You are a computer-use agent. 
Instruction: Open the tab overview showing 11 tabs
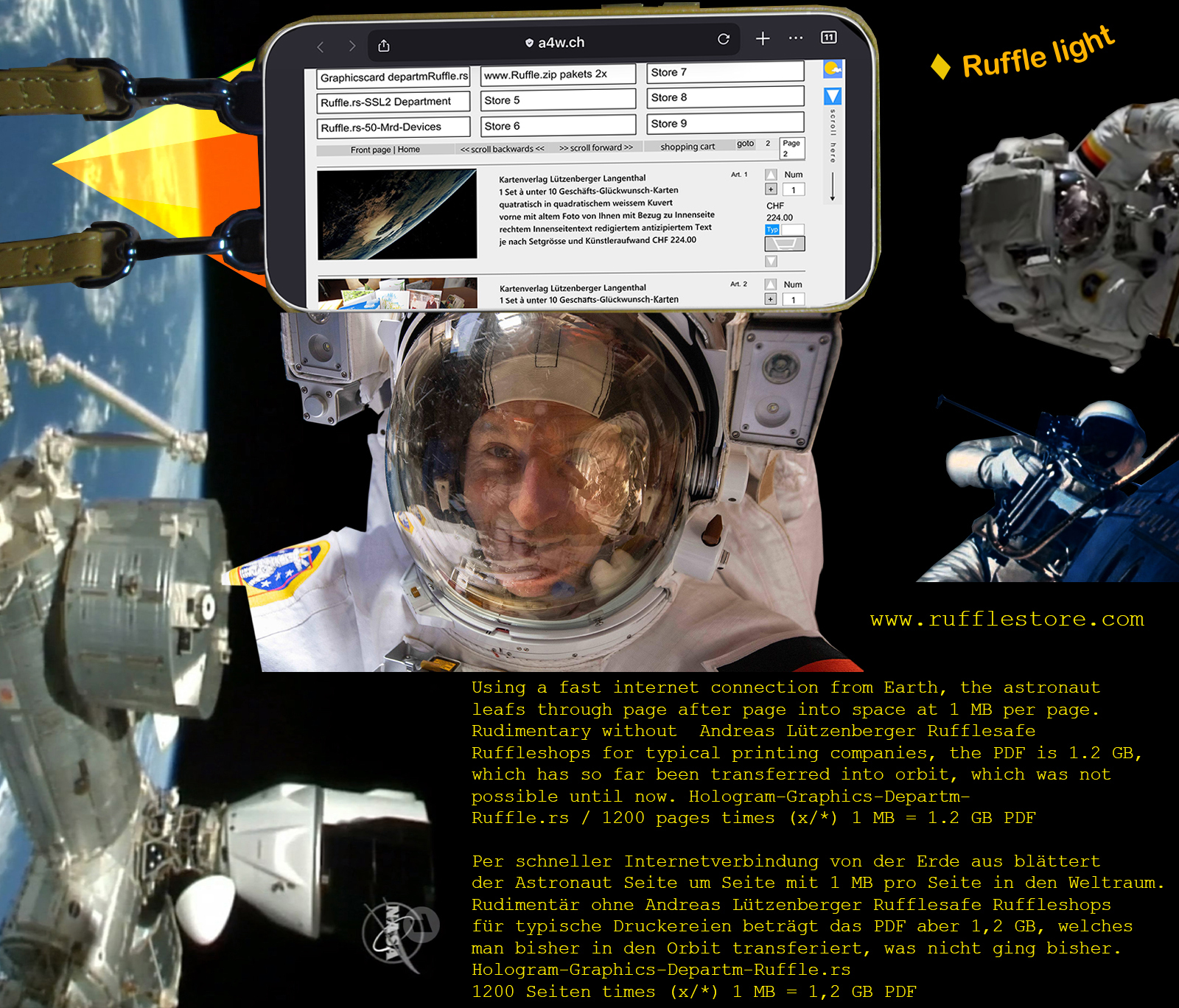(x=829, y=38)
